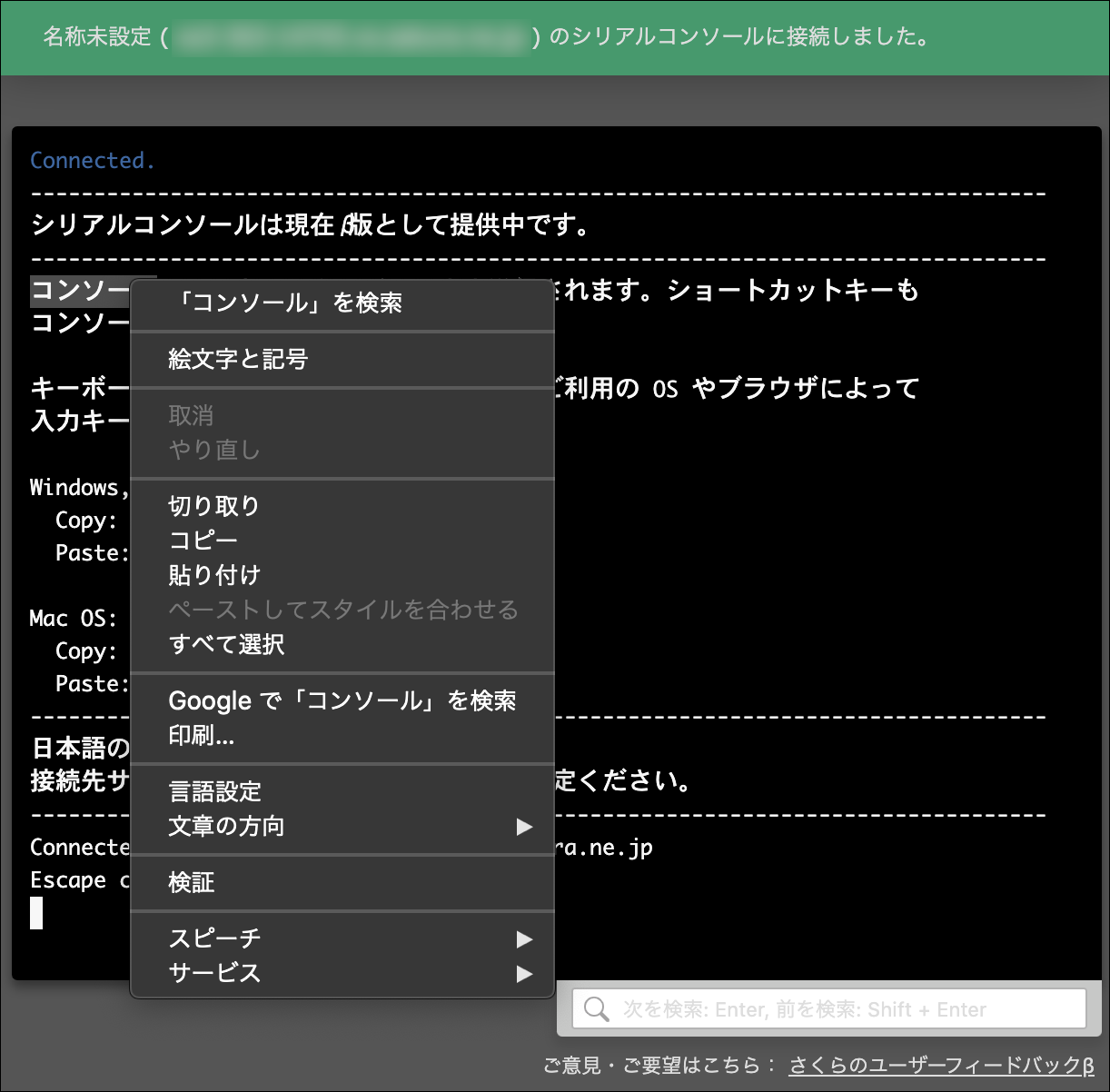Select 「コンソール」を検索 from context menu
The height and width of the screenshot is (1092, 1110).
[x=288, y=303]
